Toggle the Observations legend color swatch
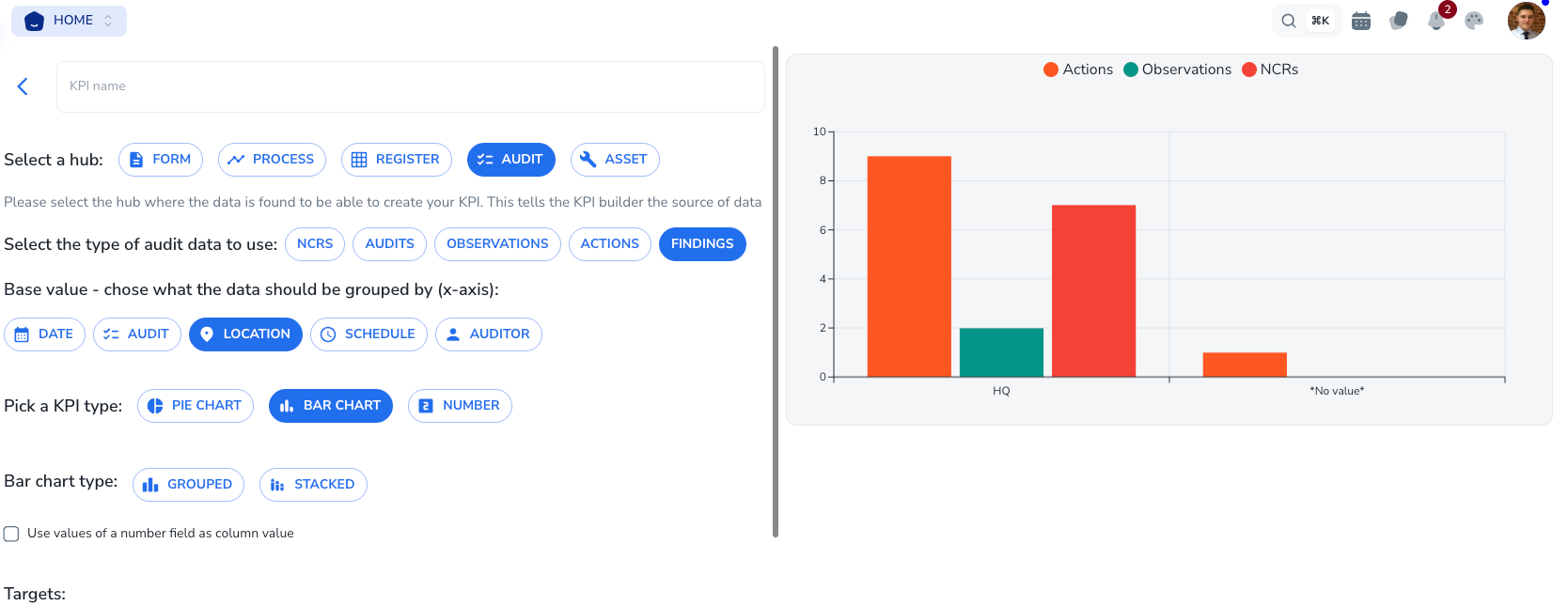 [1131, 70]
